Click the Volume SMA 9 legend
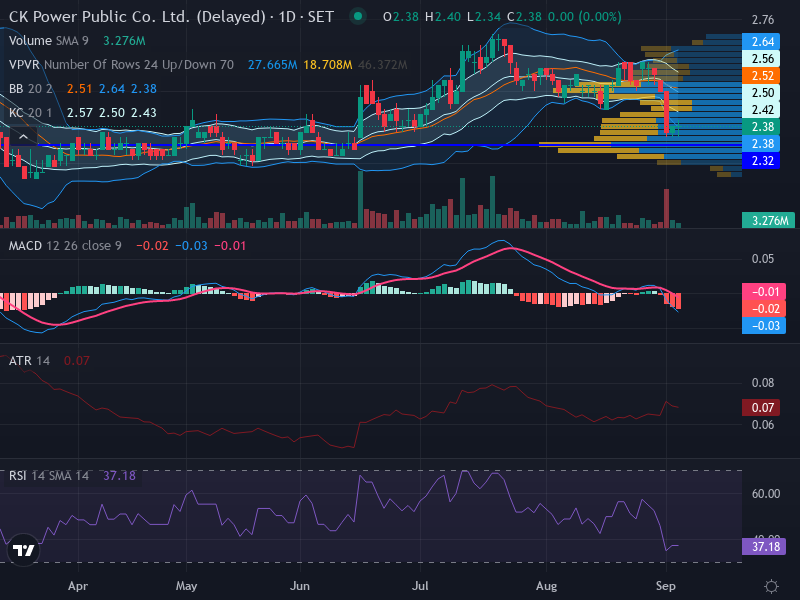 coord(48,41)
